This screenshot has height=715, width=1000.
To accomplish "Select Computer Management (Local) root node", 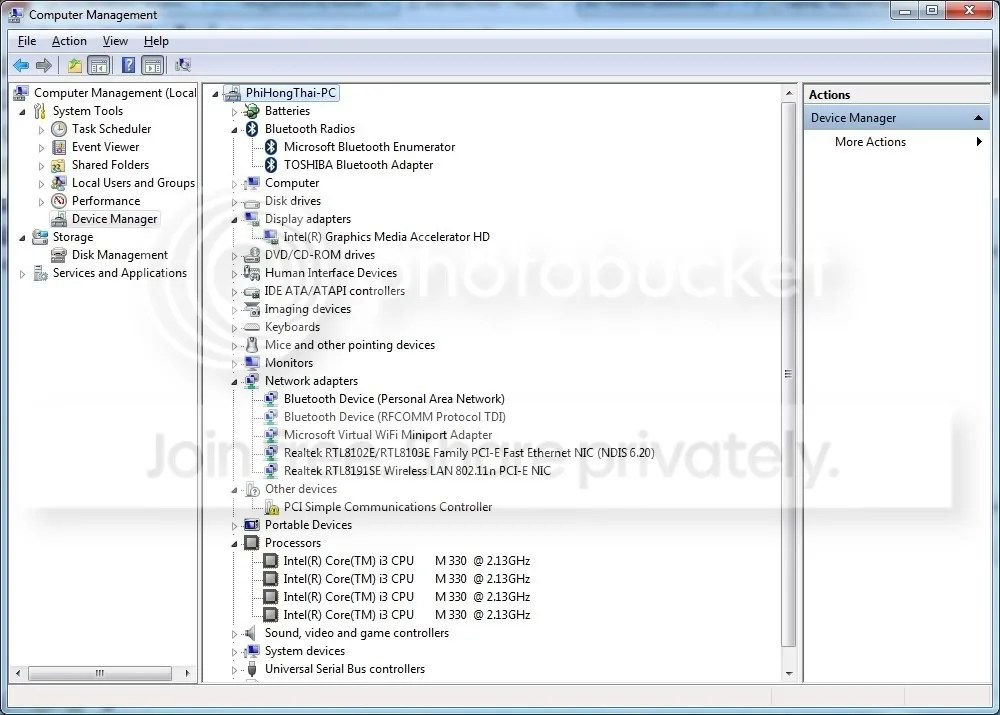I will [x=115, y=93].
